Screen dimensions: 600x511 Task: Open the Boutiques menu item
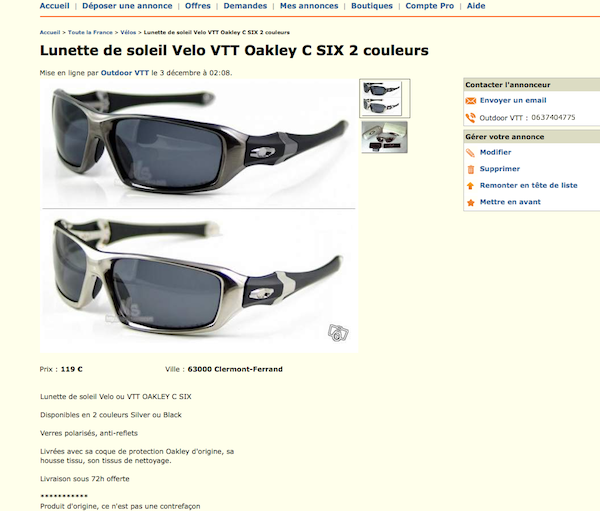[372, 6]
